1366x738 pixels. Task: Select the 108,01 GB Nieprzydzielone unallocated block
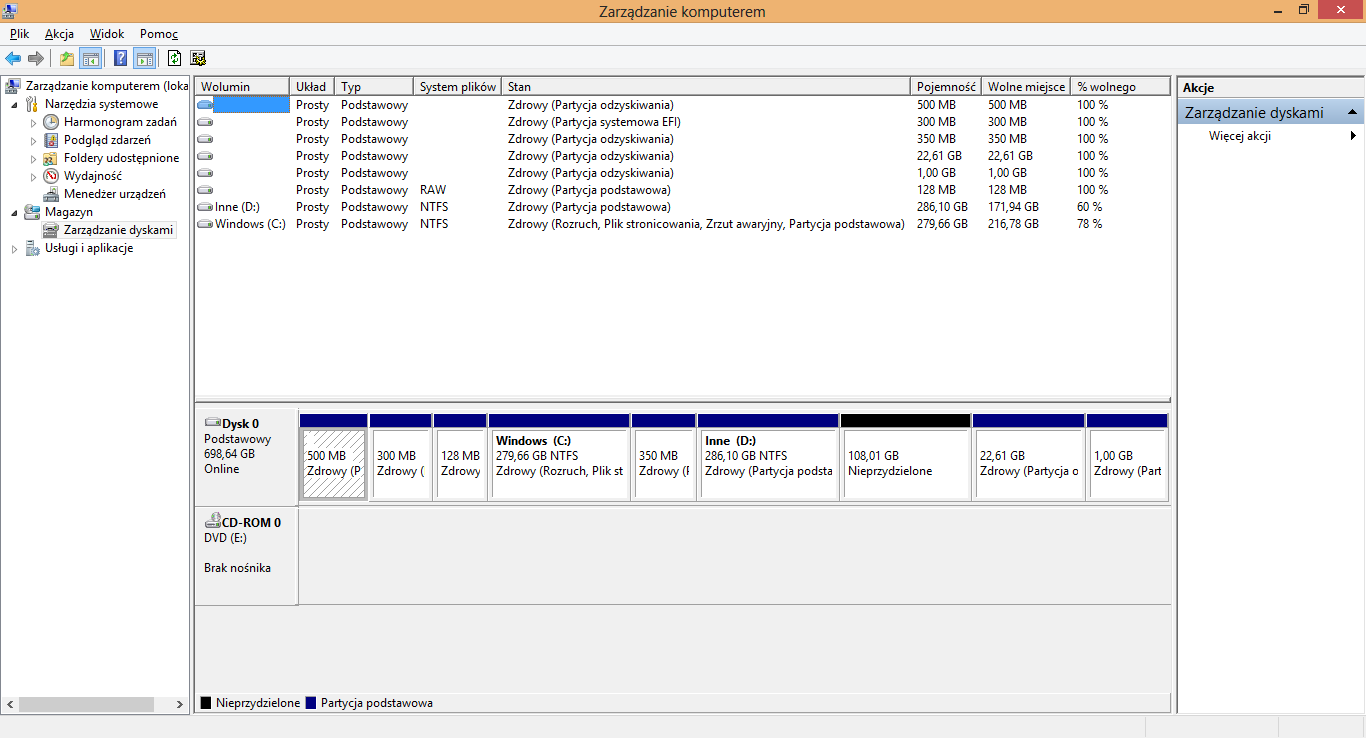pos(905,464)
